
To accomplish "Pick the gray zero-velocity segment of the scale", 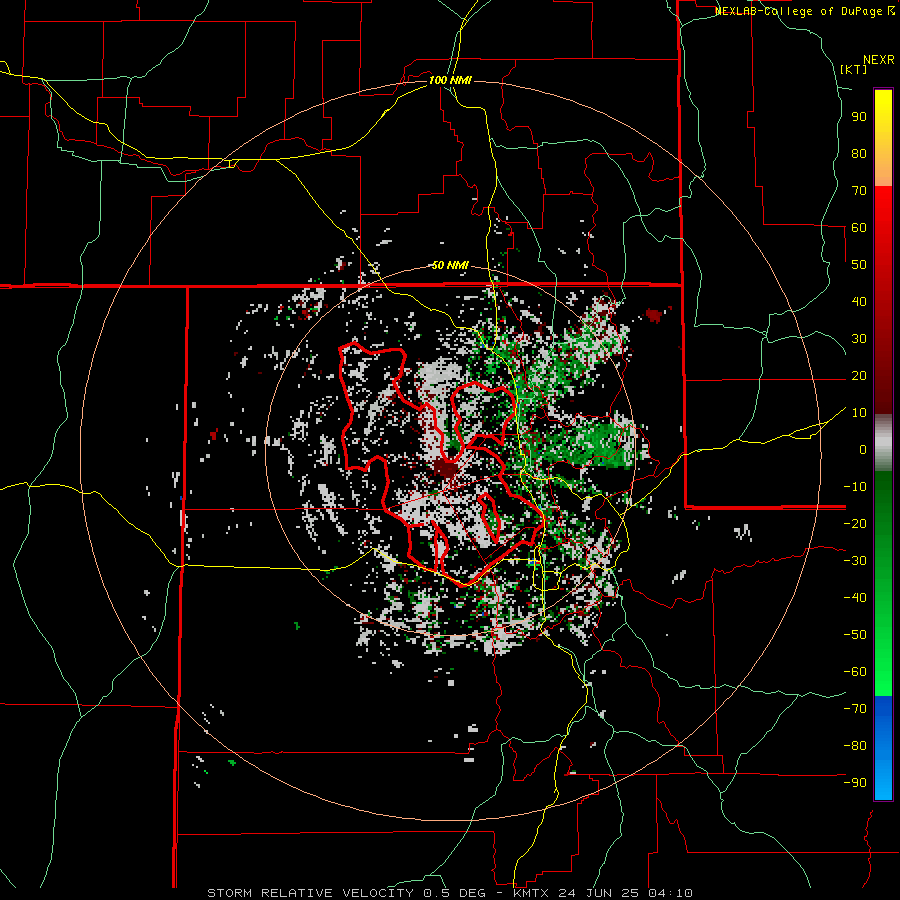I will point(883,442).
